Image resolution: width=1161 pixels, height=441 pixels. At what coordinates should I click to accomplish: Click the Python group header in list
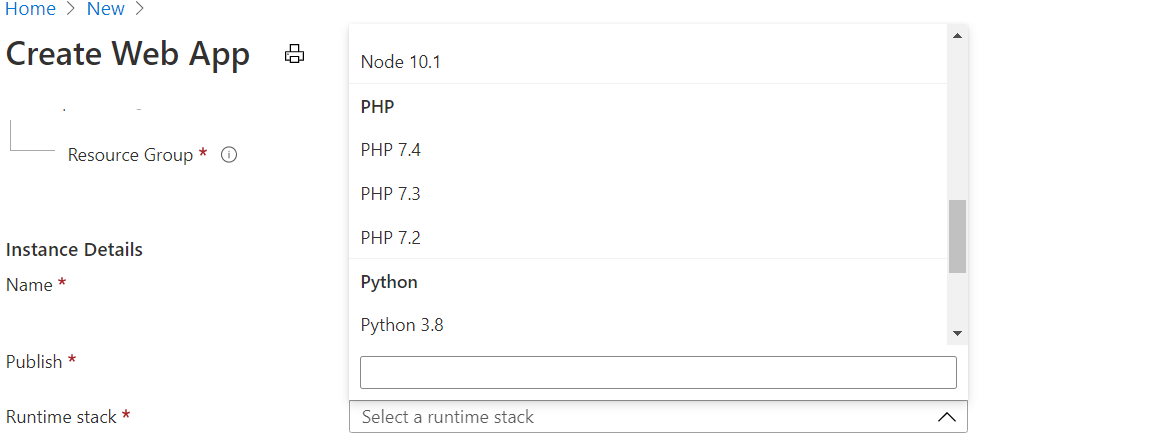389,282
